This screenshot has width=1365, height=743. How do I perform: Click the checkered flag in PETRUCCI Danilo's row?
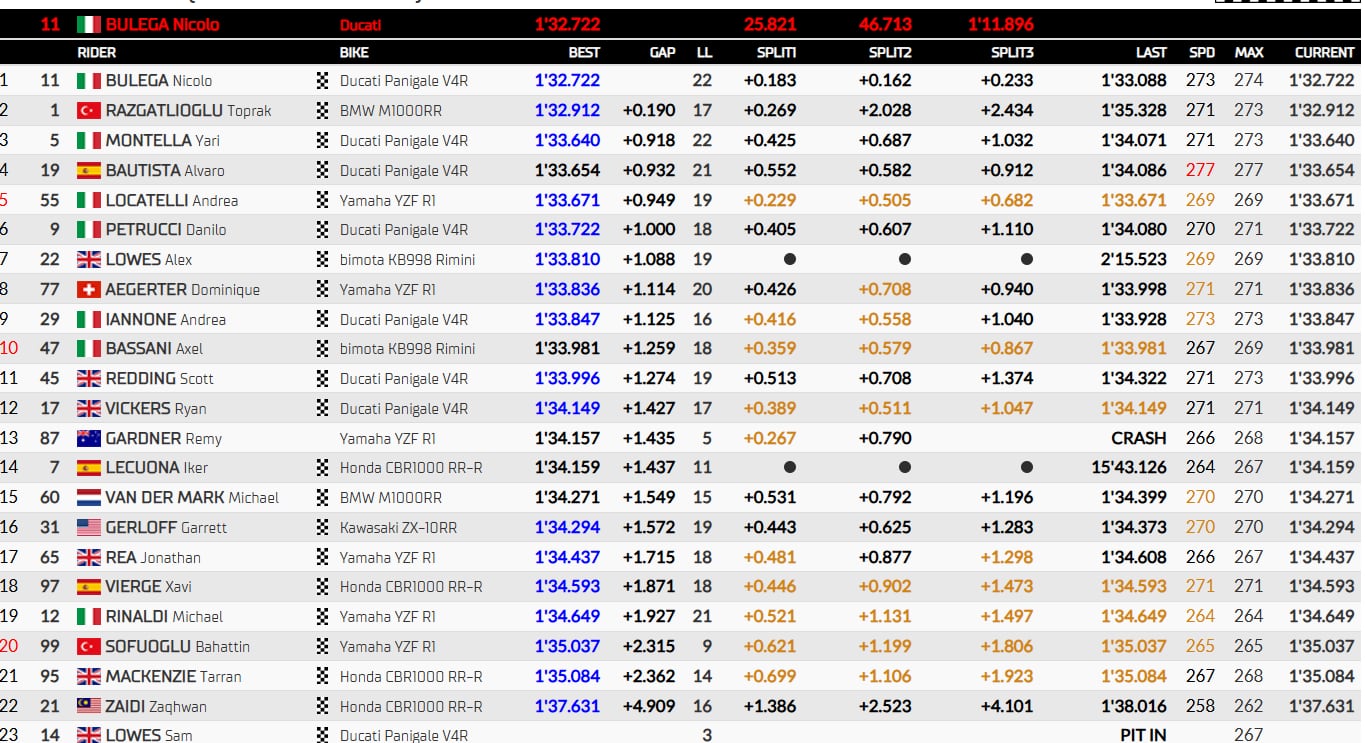click(x=323, y=230)
